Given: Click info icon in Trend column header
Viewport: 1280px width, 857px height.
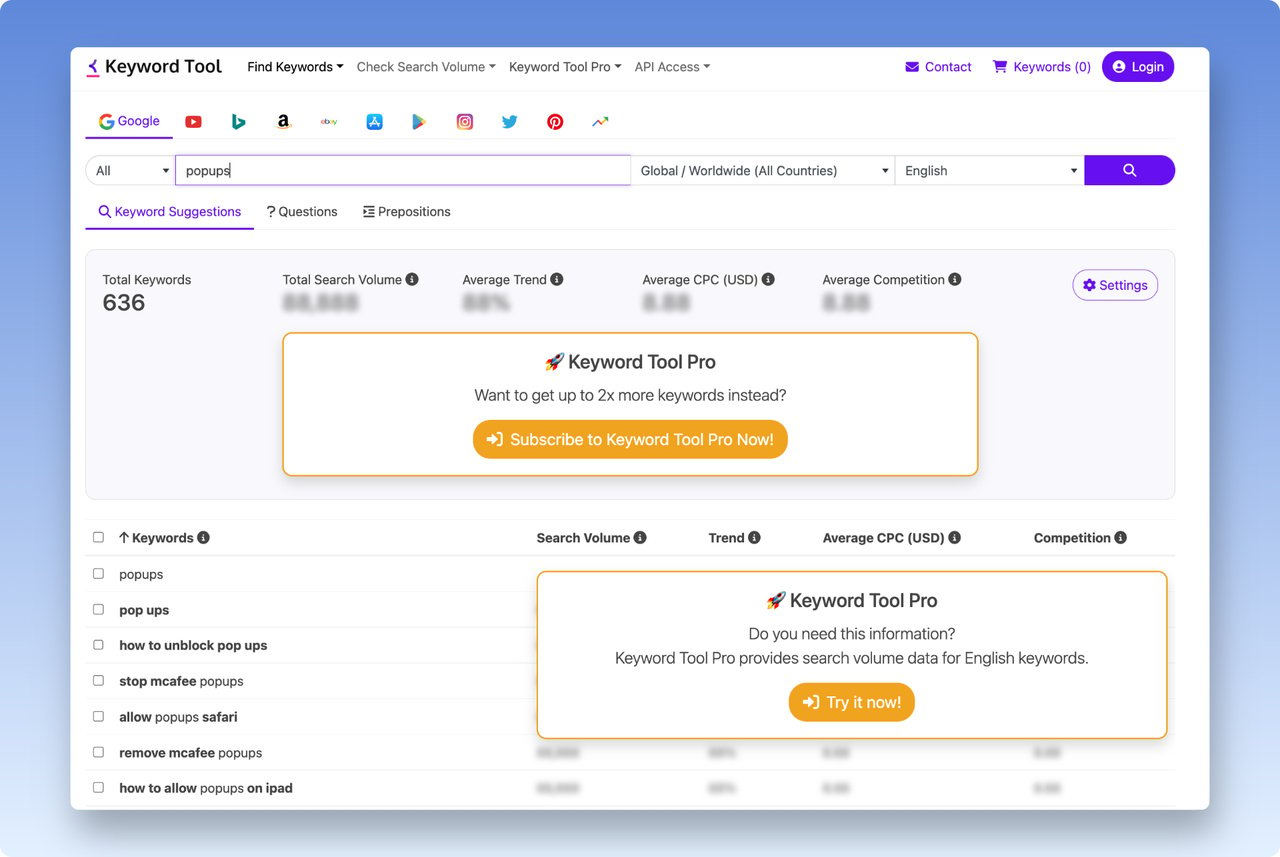Looking at the screenshot, I should tap(754, 538).
